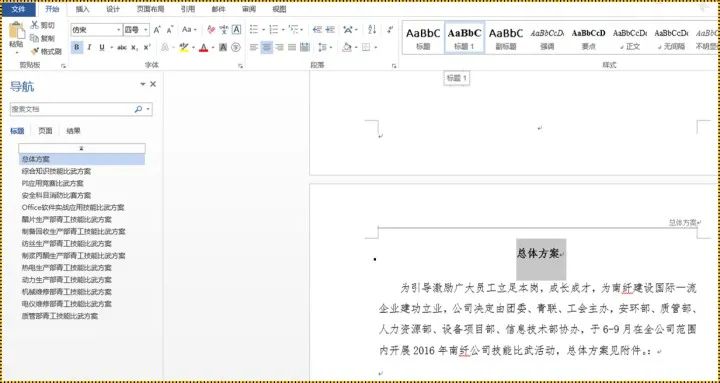Apply strikethrough (abc) formatting
720x383 pixels.
(x=122, y=47)
